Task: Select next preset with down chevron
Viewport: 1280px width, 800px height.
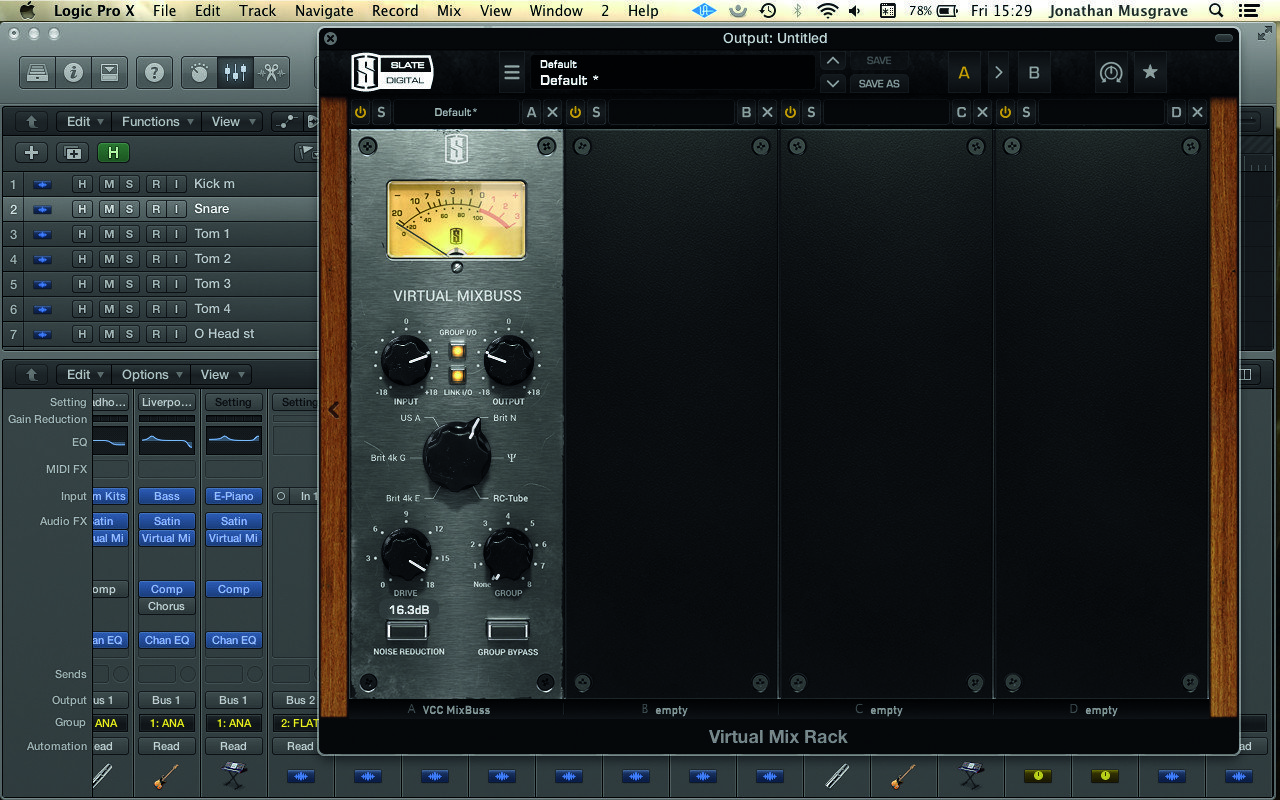Action: pyautogui.click(x=833, y=83)
